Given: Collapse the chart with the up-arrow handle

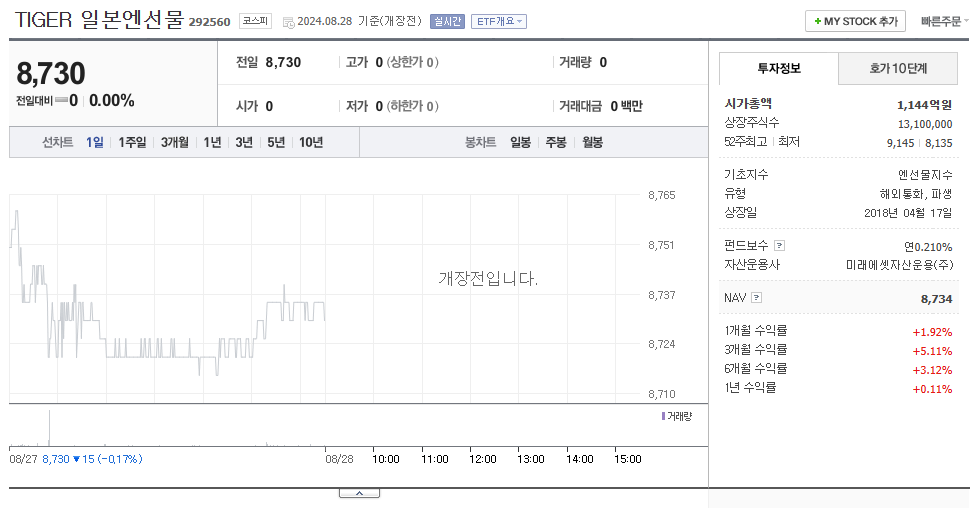Looking at the screenshot, I should point(360,493).
